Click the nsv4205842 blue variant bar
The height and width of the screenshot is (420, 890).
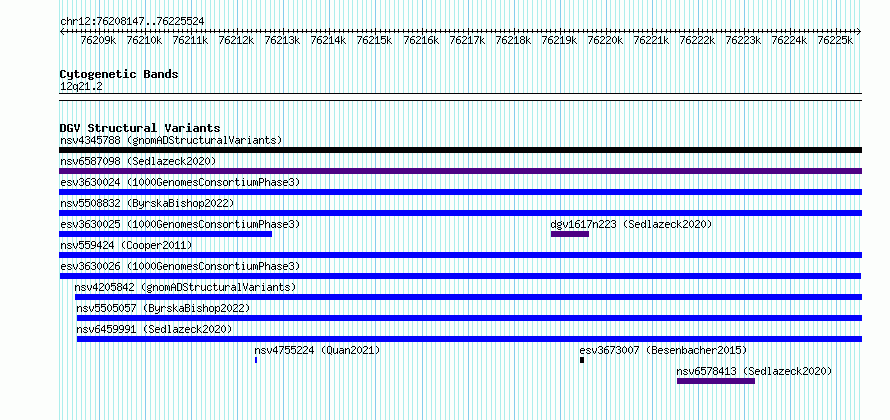[x=468, y=297]
